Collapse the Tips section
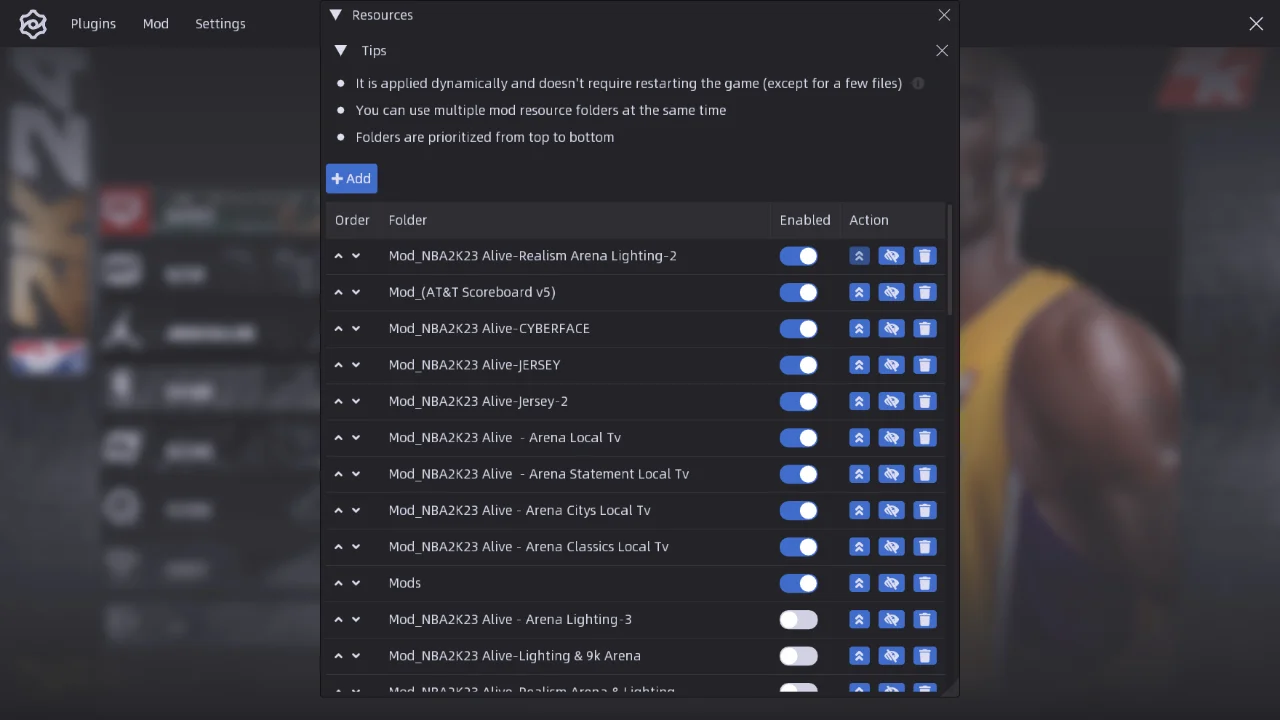This screenshot has height=720, width=1280. pos(341,50)
